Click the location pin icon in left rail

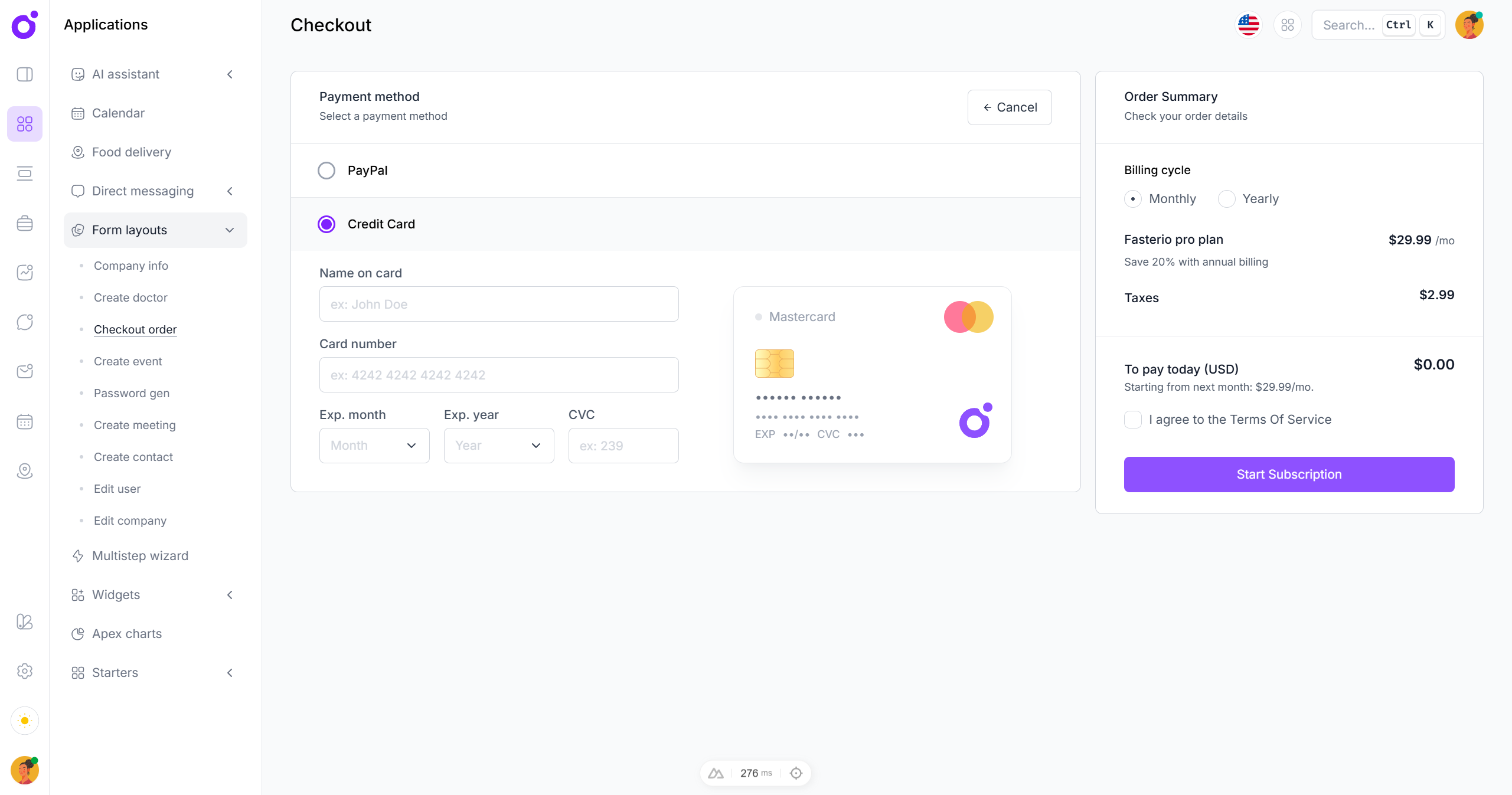coord(24,471)
